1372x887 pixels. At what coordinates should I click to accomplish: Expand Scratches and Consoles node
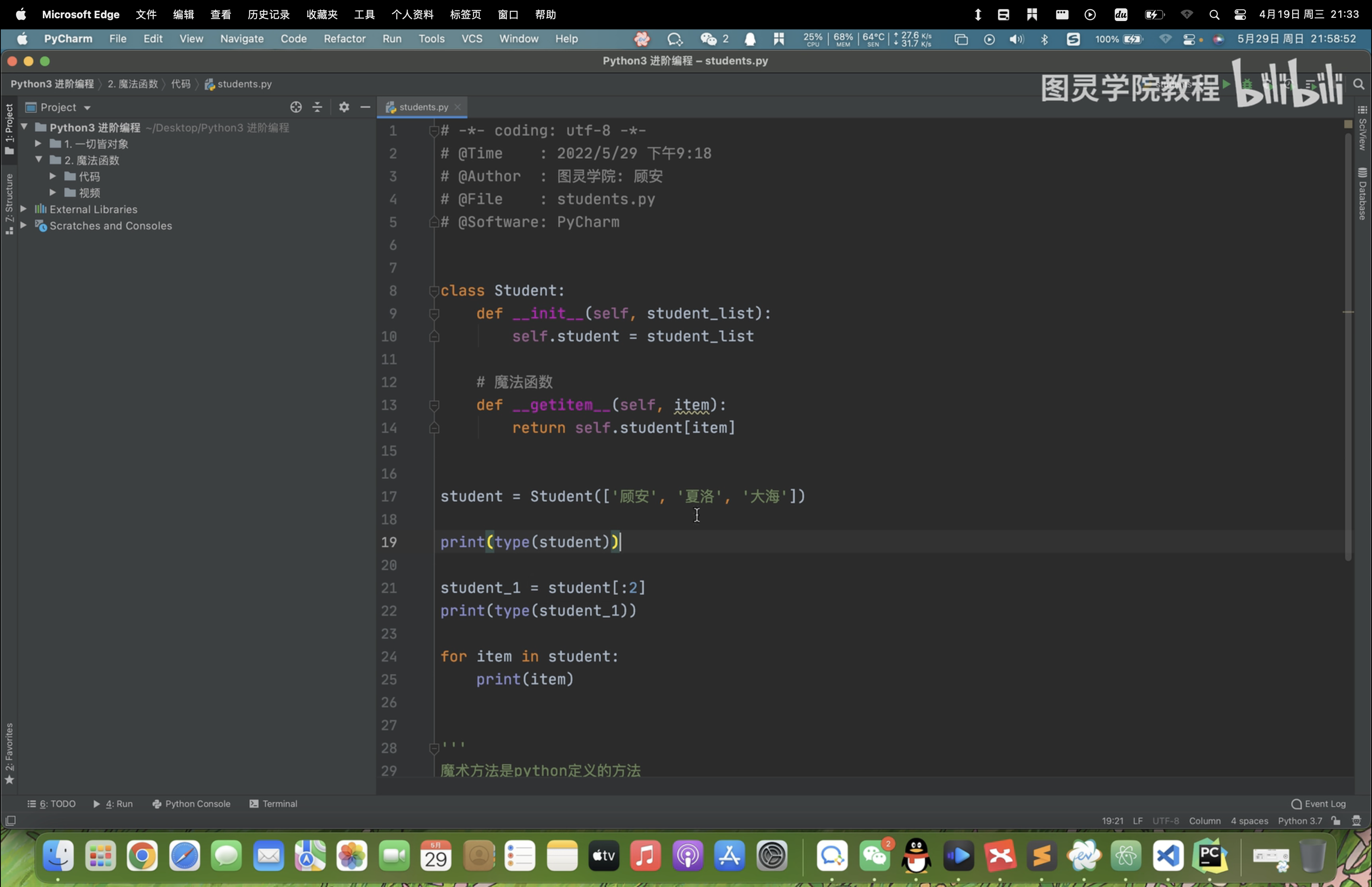tap(23, 225)
